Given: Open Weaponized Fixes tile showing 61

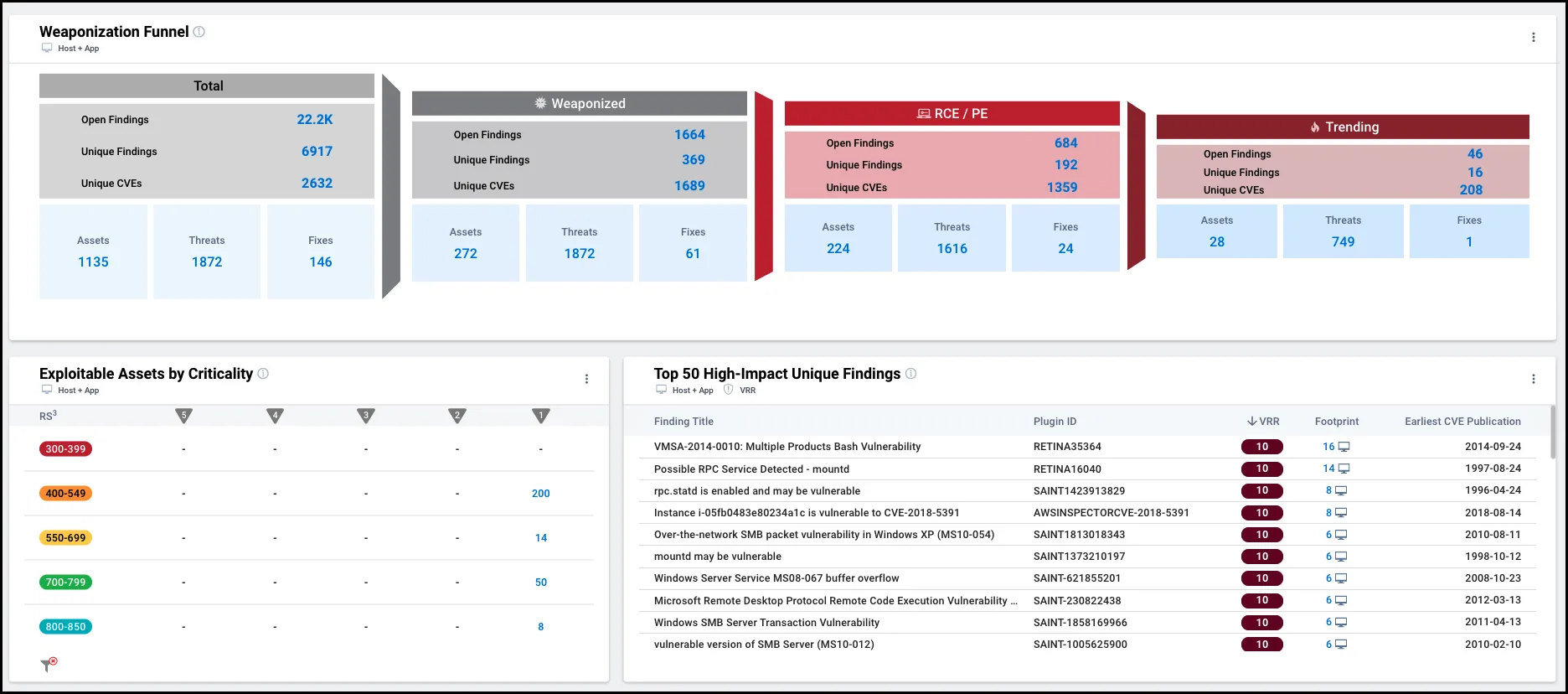Looking at the screenshot, I should (x=693, y=243).
